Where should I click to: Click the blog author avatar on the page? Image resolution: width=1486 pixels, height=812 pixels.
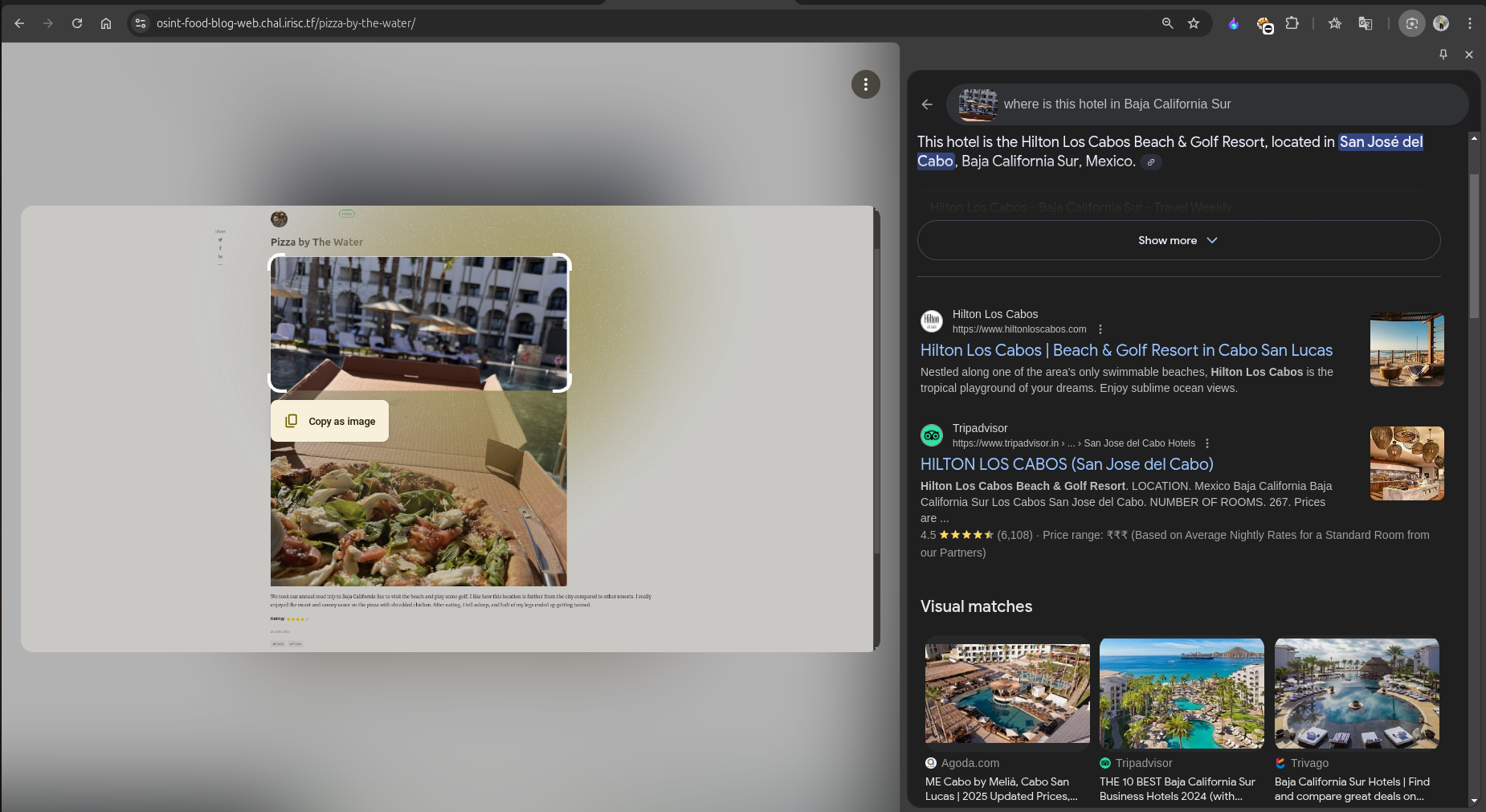[x=279, y=218]
